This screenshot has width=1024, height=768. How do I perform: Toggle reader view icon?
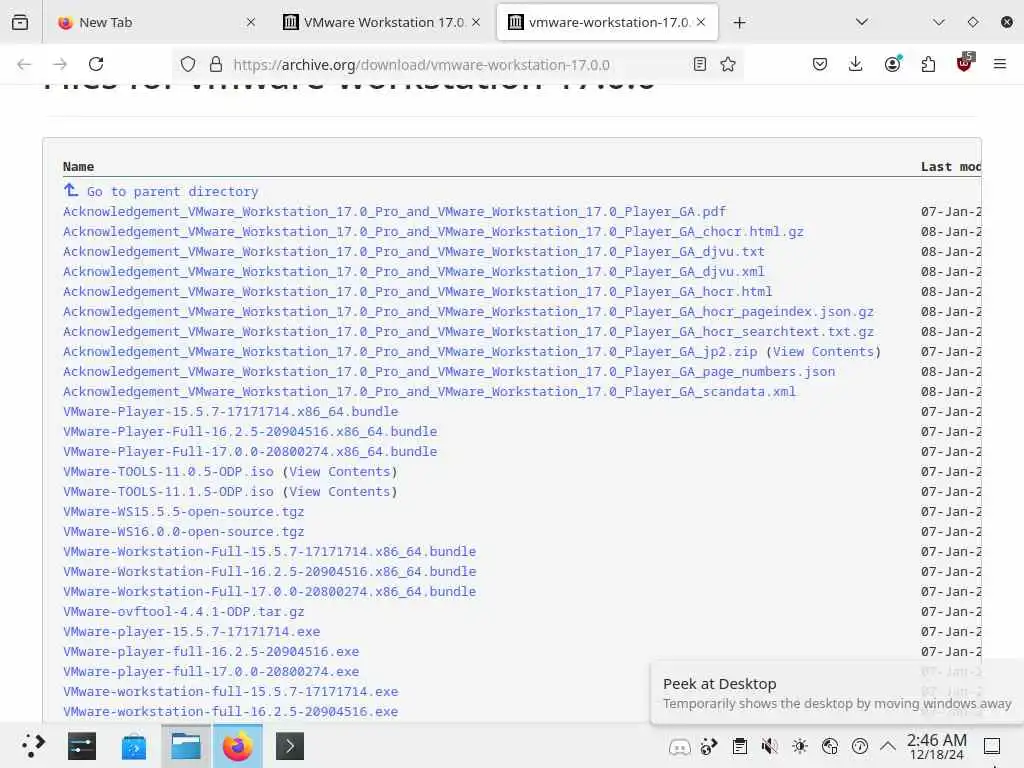tap(700, 64)
